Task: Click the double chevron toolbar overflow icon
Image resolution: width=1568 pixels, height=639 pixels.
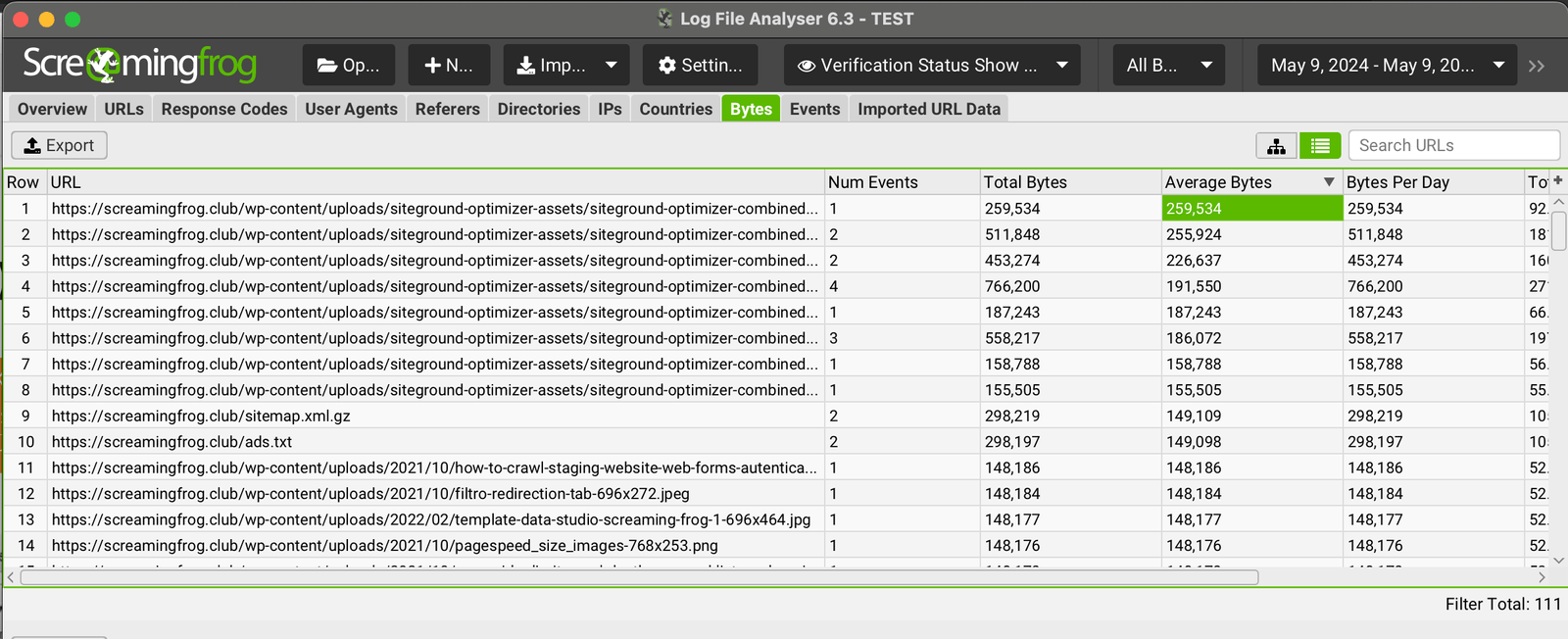Action: [1536, 66]
